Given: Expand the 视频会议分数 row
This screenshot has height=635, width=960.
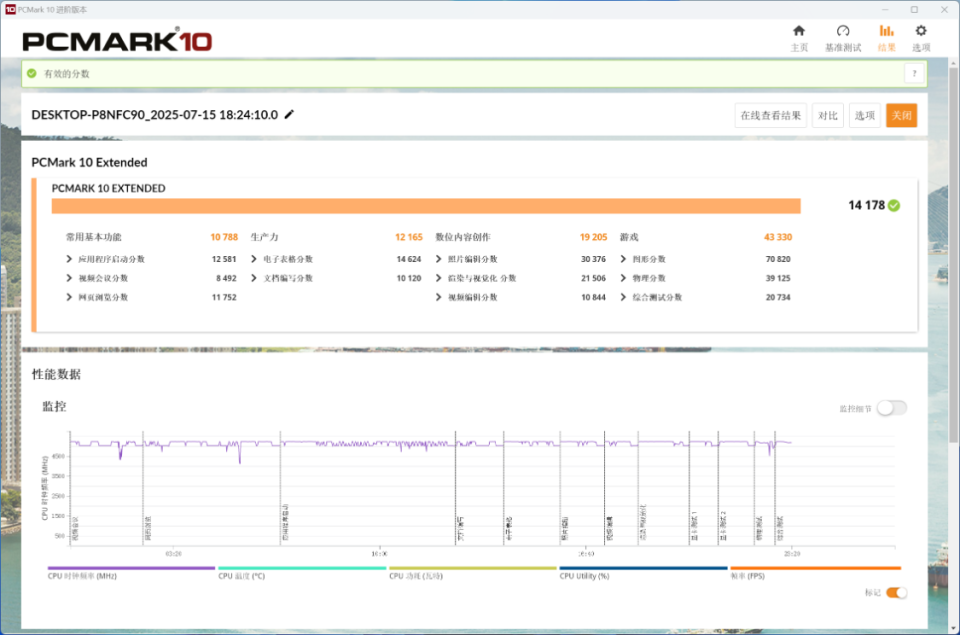Looking at the screenshot, I should coord(69,278).
